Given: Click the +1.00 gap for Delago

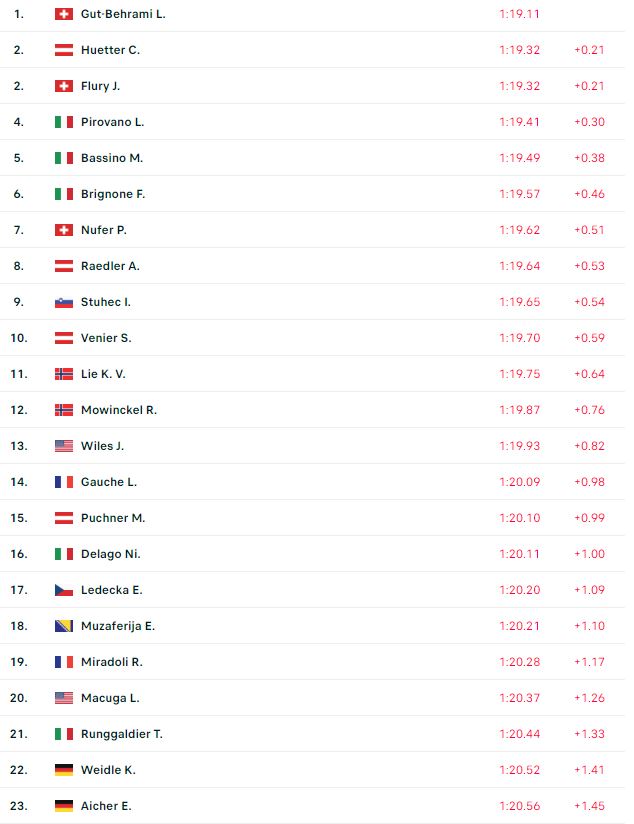Looking at the screenshot, I should tap(589, 554).
